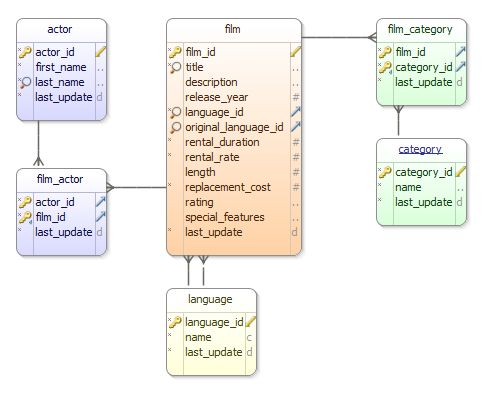Select the film_category table header

click(x=421, y=30)
